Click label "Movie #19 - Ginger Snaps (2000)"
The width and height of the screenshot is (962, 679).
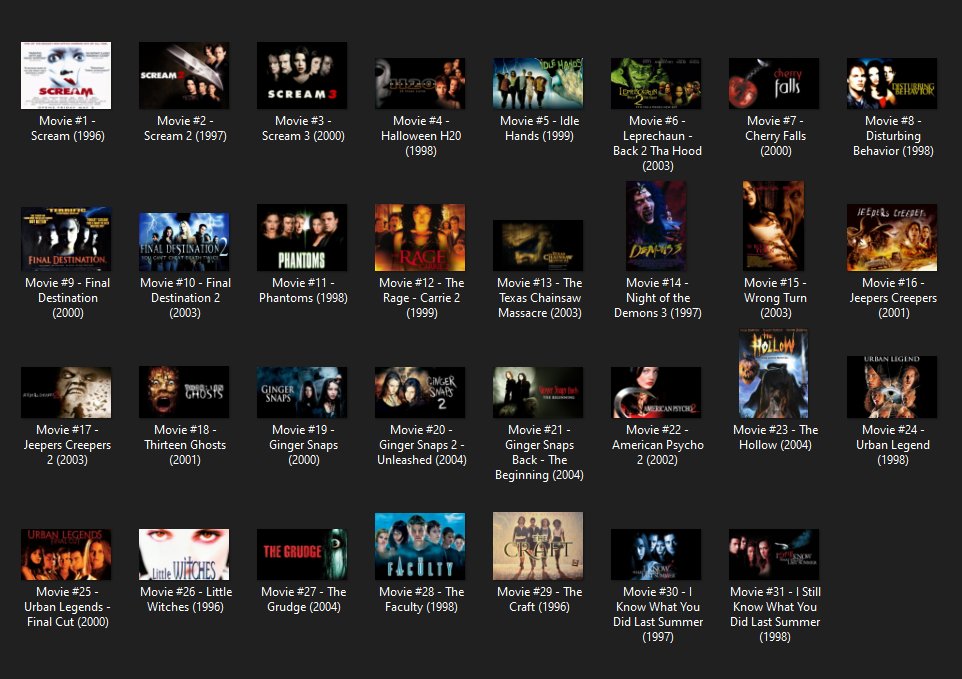tap(303, 445)
